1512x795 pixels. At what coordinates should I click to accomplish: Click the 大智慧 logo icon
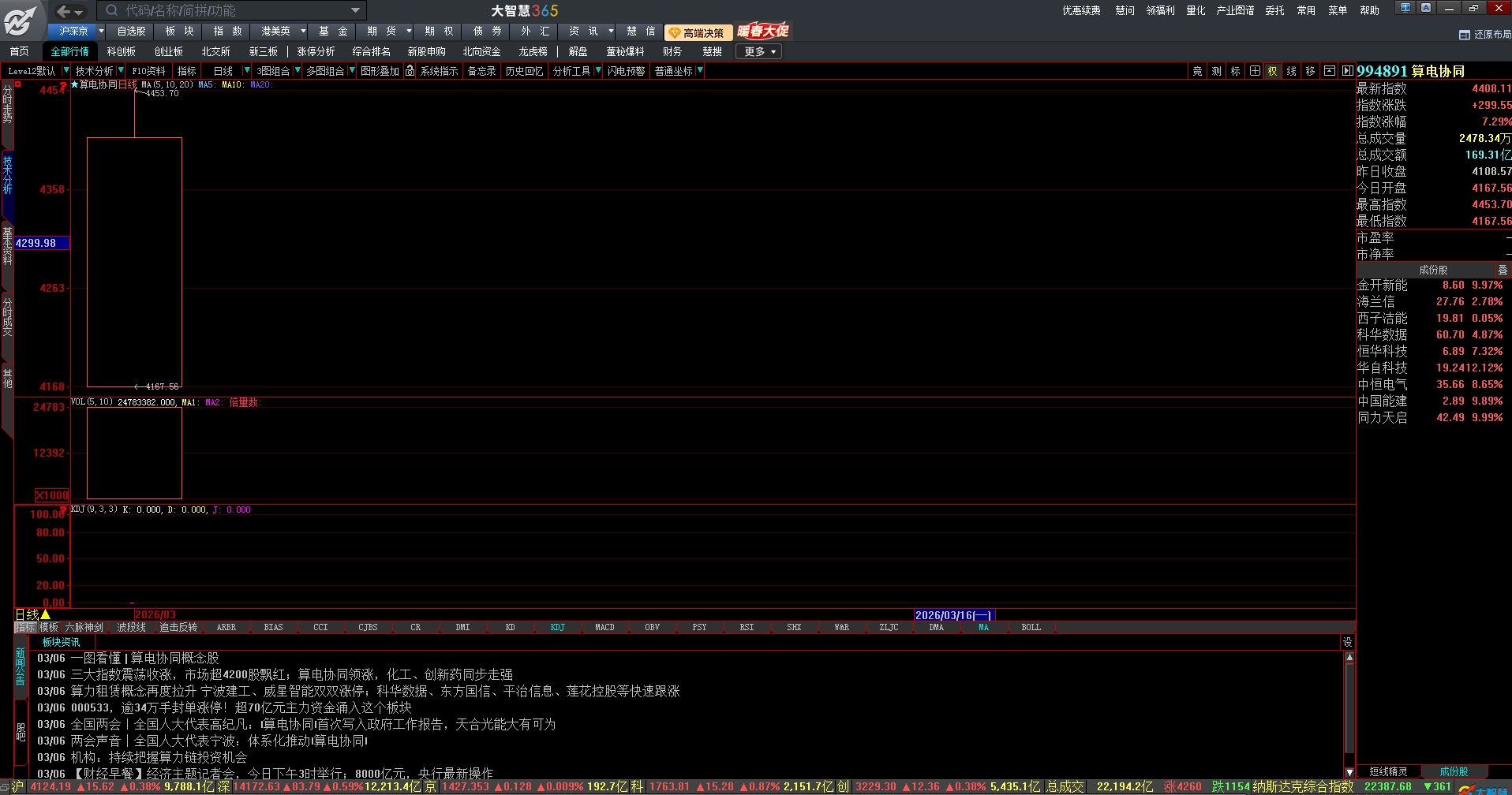coord(21,20)
